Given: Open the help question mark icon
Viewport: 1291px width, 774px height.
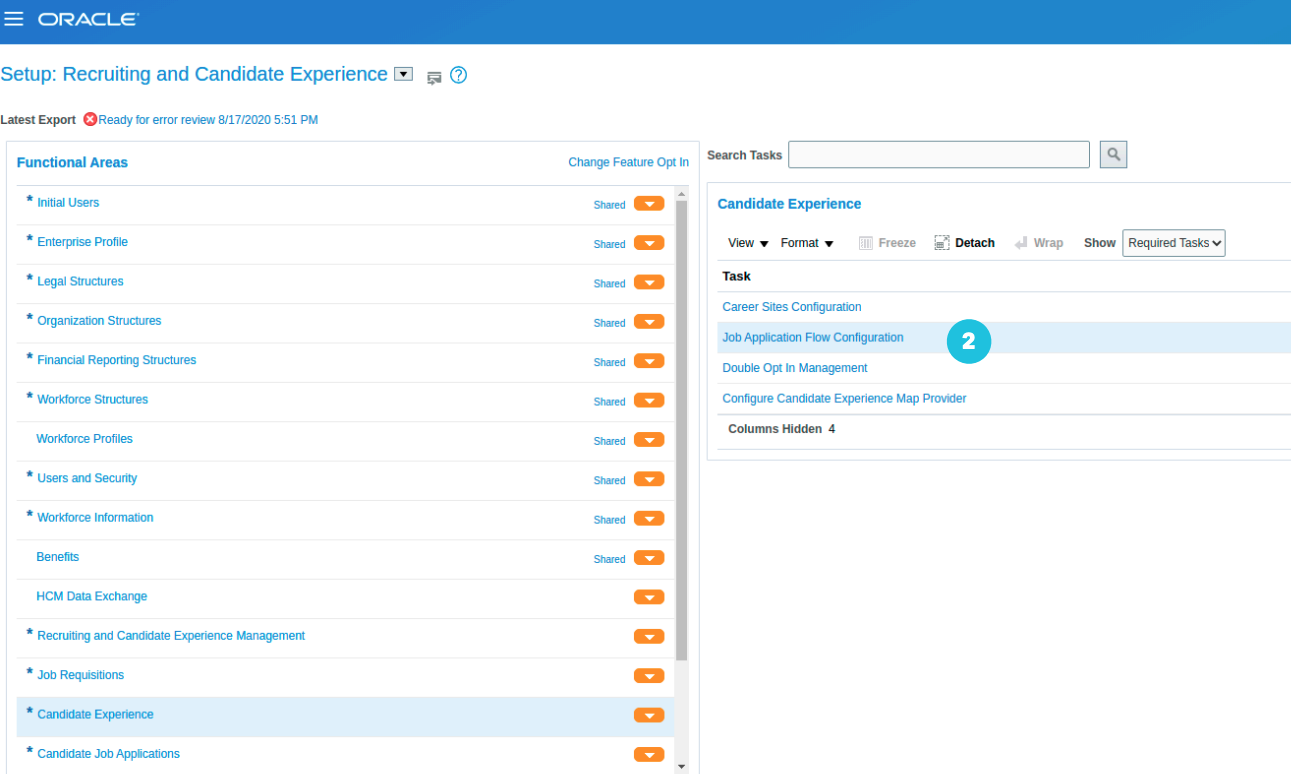Looking at the screenshot, I should (459, 75).
